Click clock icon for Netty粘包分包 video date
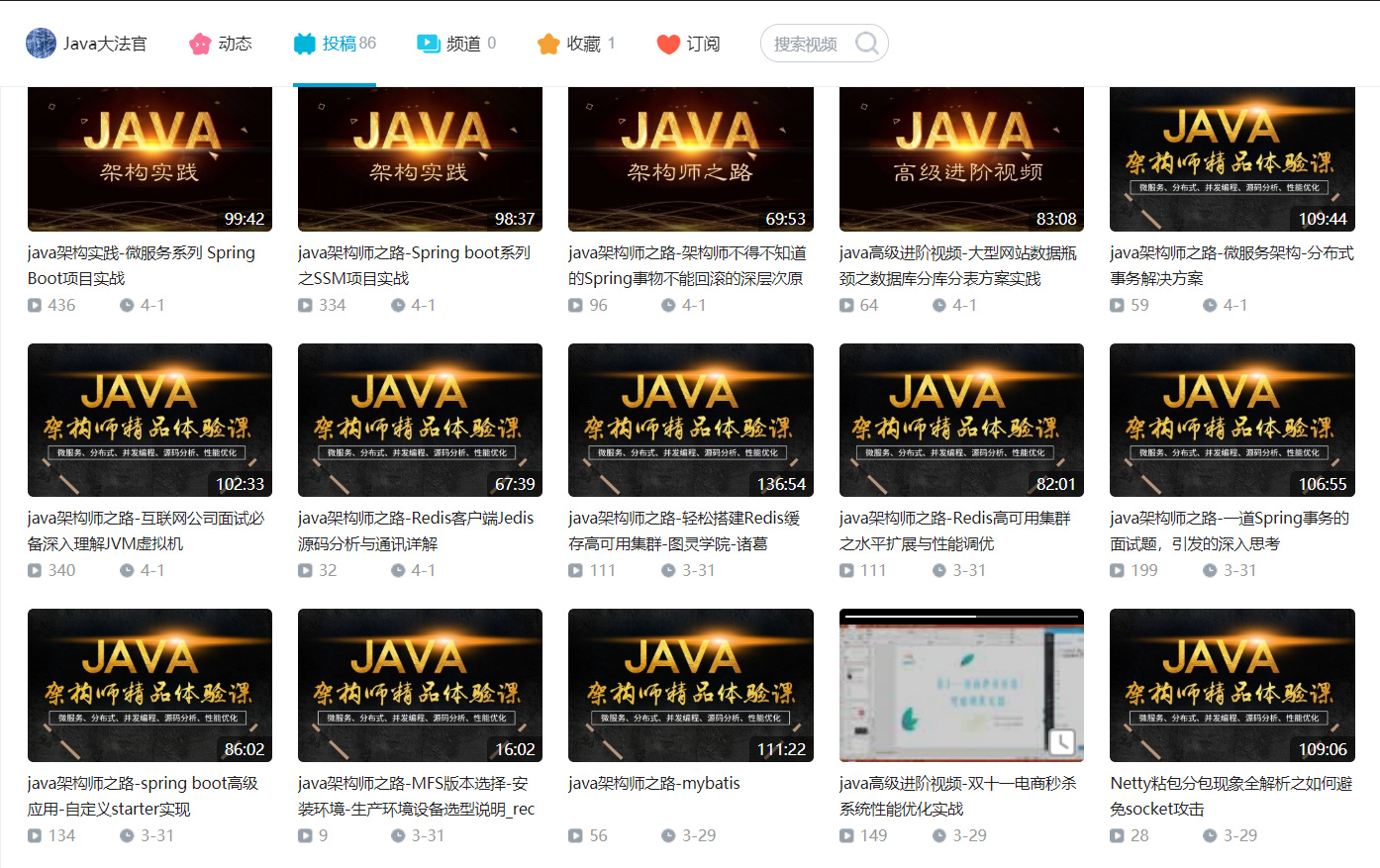Screen dimensions: 1380x868 pyautogui.click(x=1210, y=835)
